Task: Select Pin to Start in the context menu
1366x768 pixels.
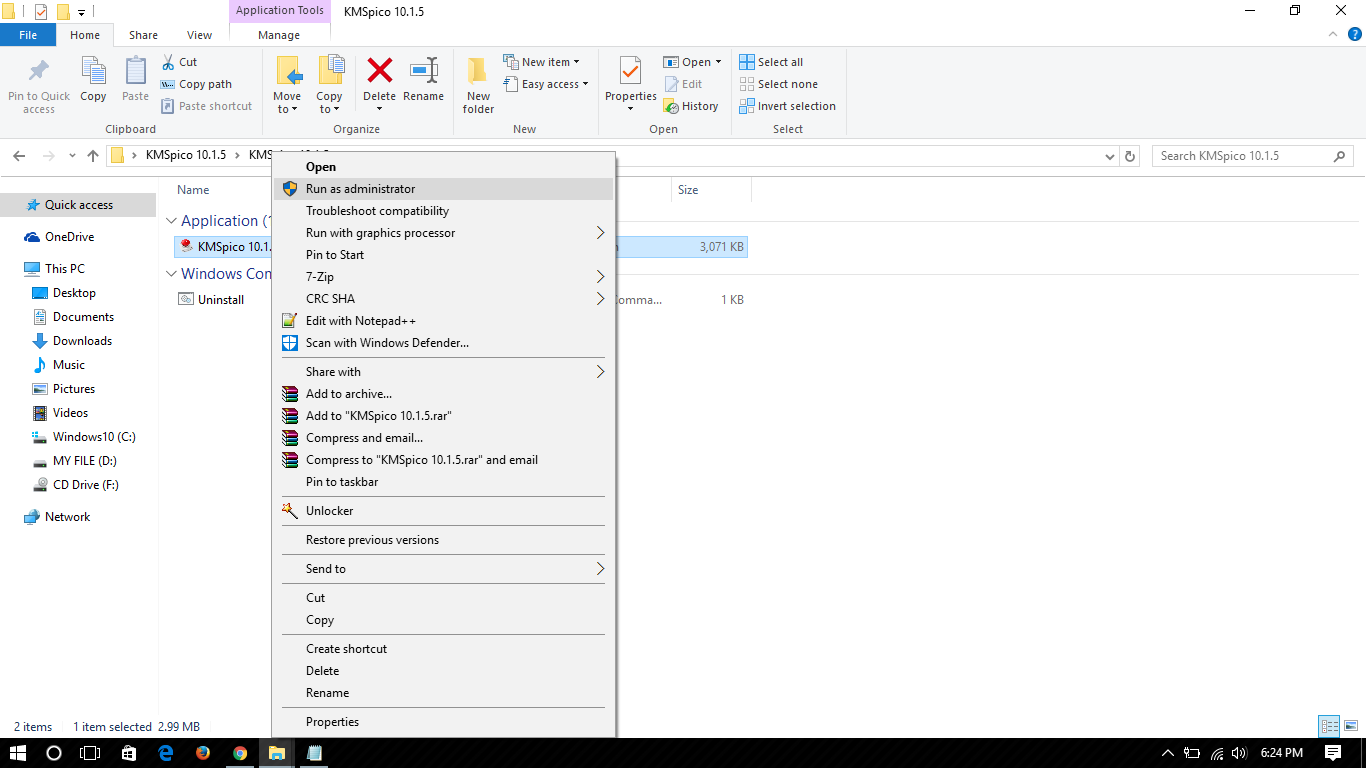Action: click(x=333, y=254)
